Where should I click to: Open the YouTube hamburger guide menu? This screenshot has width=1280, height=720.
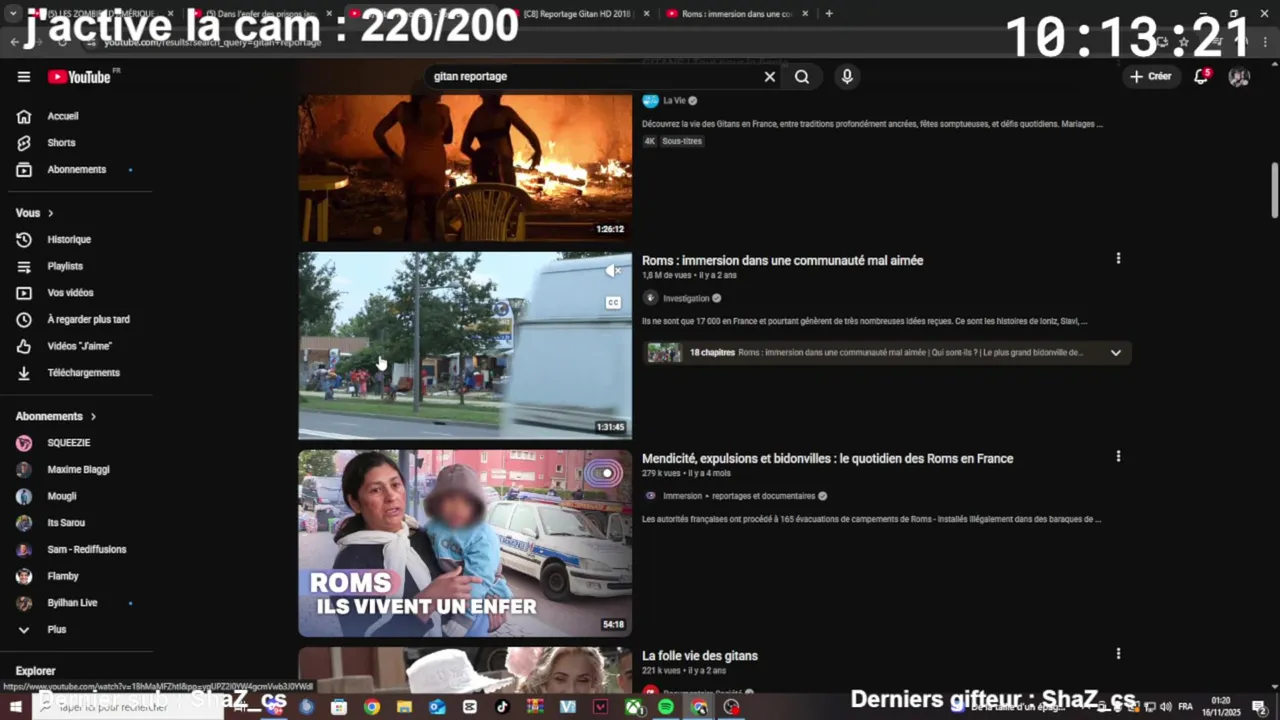coord(24,77)
